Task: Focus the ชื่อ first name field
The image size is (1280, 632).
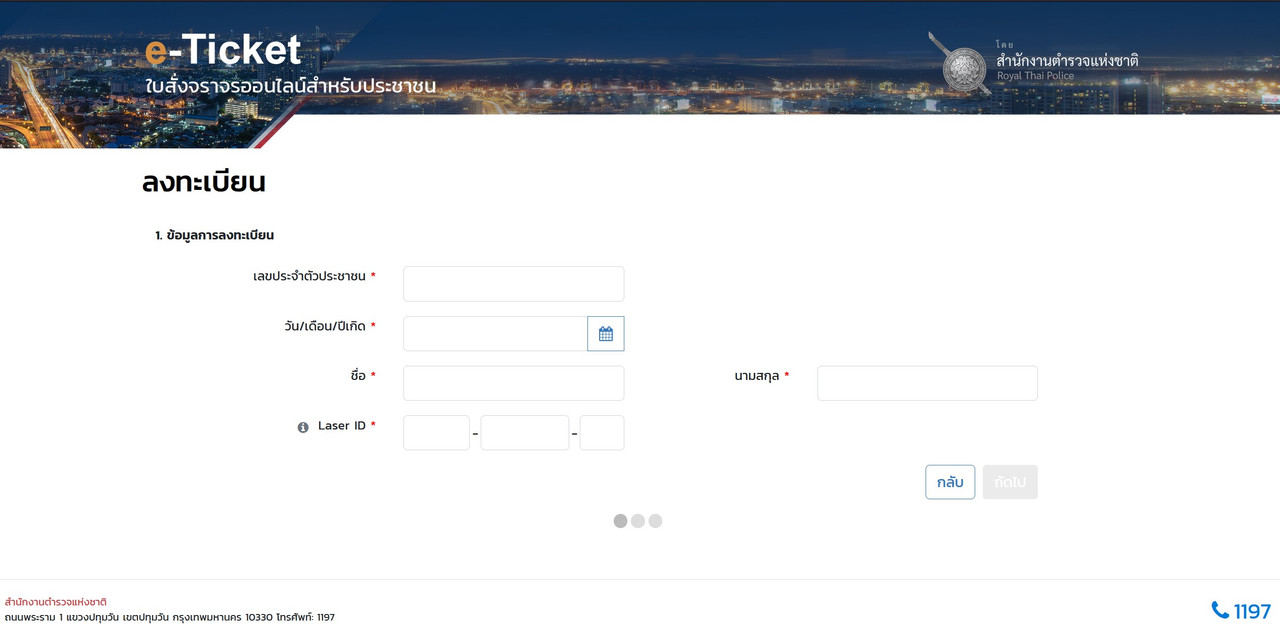Action: tap(513, 383)
